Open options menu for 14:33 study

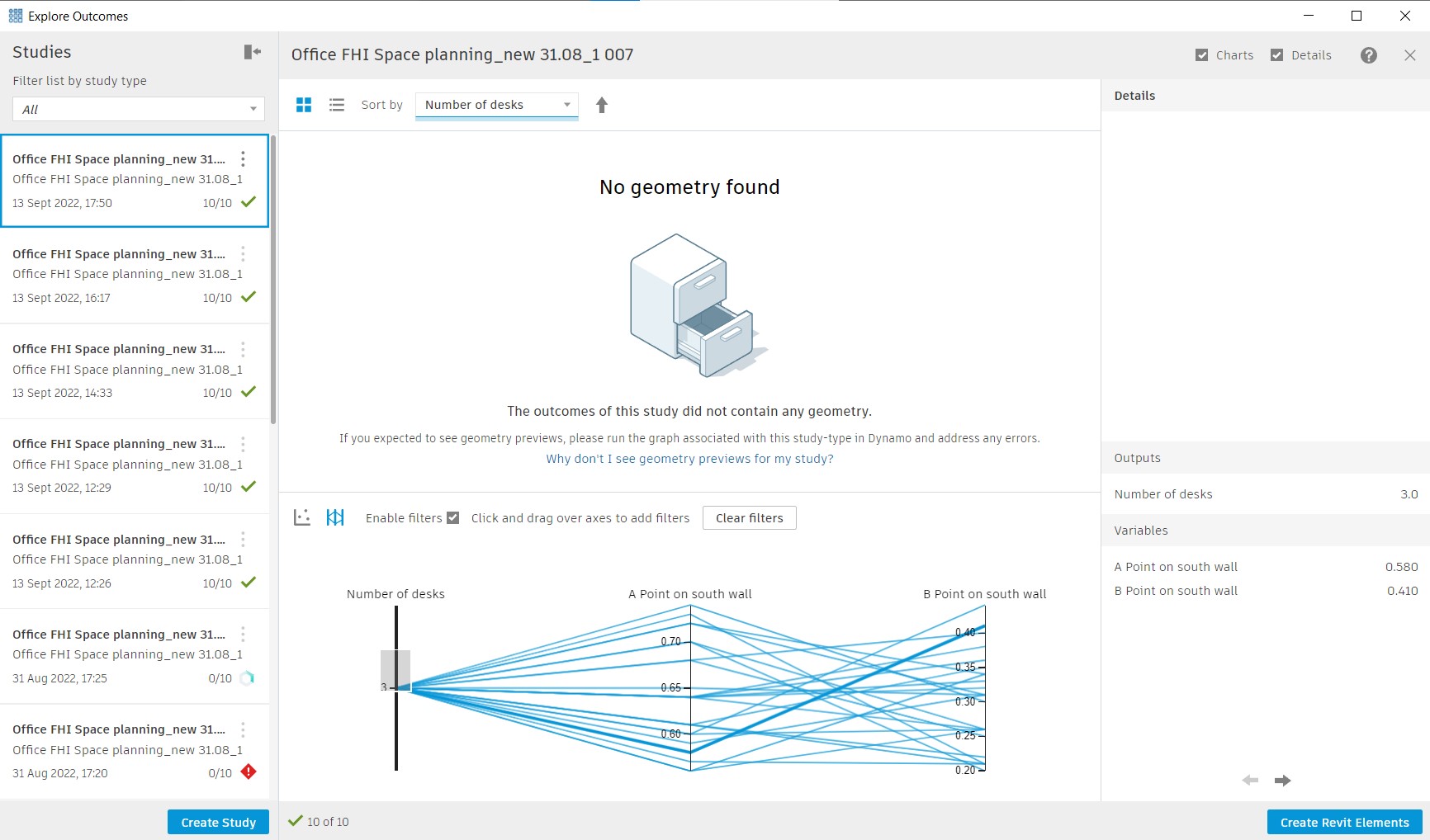[243, 349]
